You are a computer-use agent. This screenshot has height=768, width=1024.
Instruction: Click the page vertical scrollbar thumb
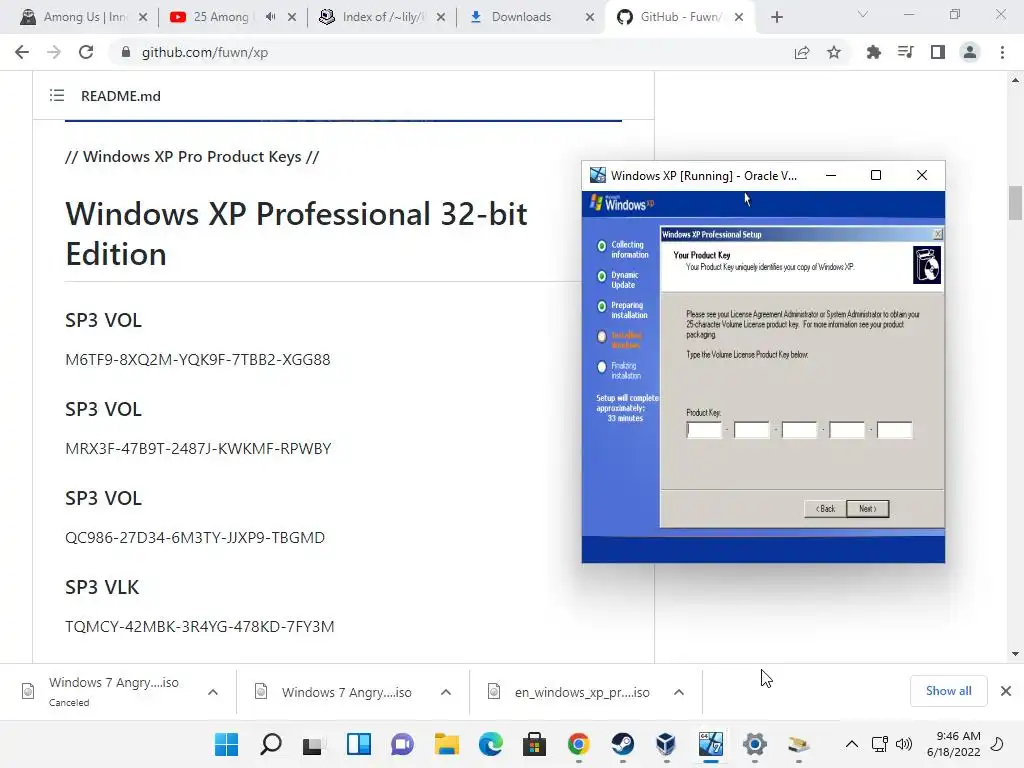[x=1015, y=203]
